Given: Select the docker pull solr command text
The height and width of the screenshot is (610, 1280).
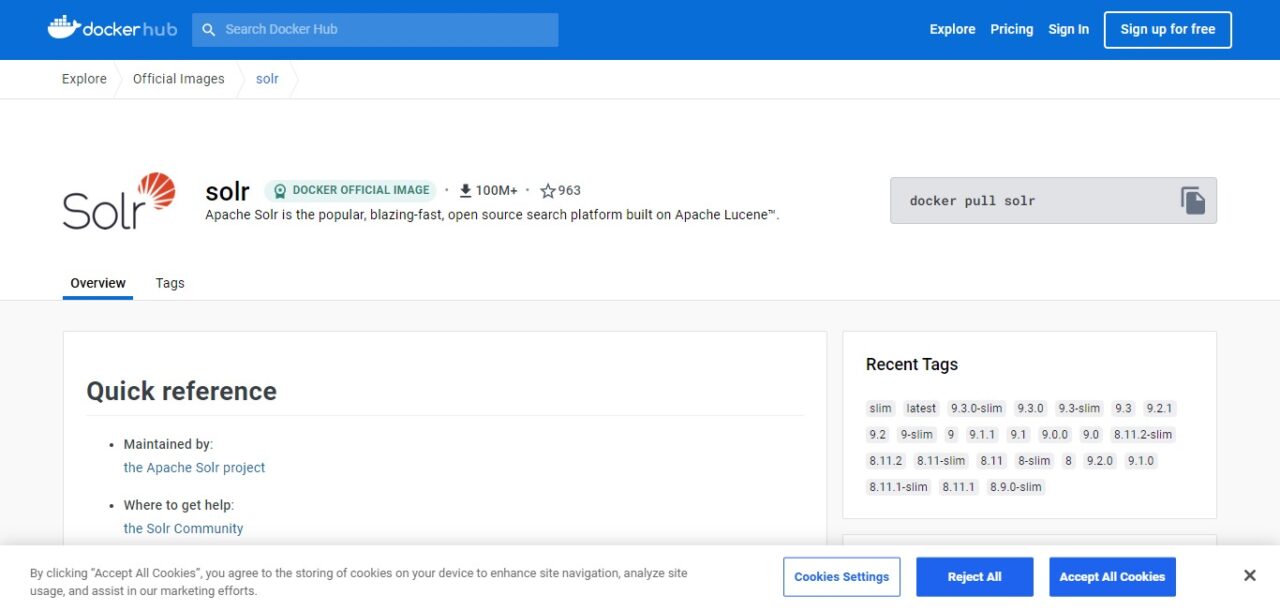Looking at the screenshot, I should click(972, 201).
